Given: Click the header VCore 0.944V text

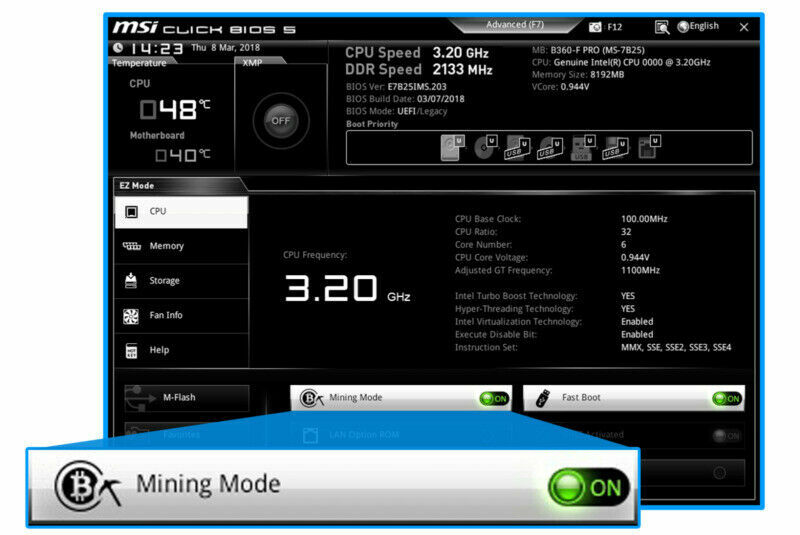Looking at the screenshot, I should click(560, 87).
